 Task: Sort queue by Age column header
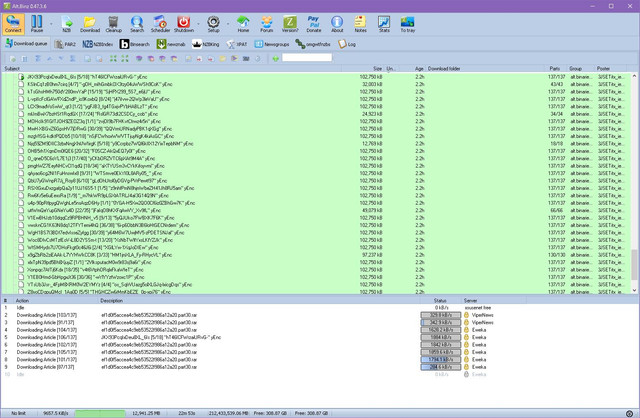413,69
